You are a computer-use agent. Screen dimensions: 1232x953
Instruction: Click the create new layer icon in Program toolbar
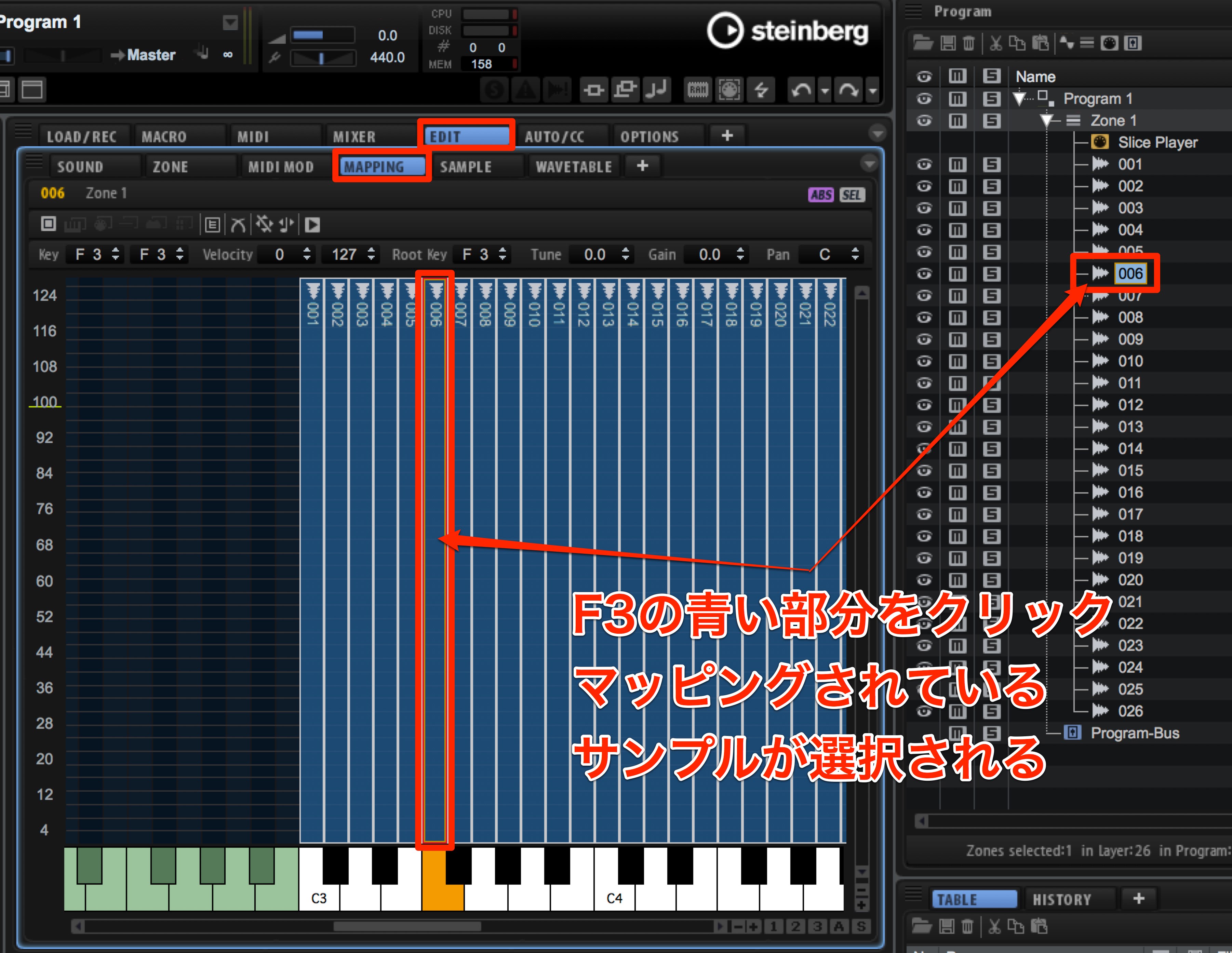tap(1087, 43)
